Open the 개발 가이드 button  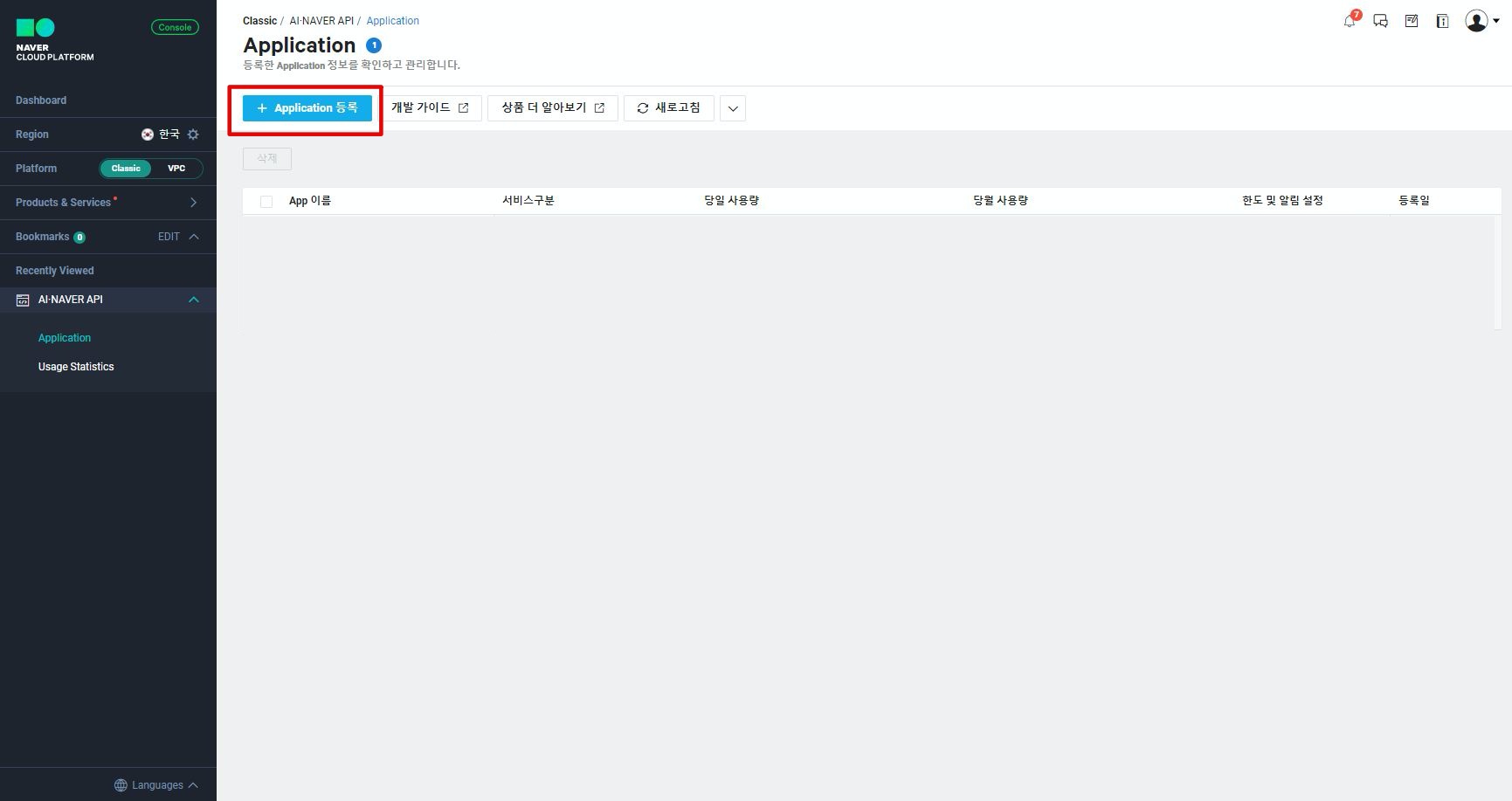[431, 108]
